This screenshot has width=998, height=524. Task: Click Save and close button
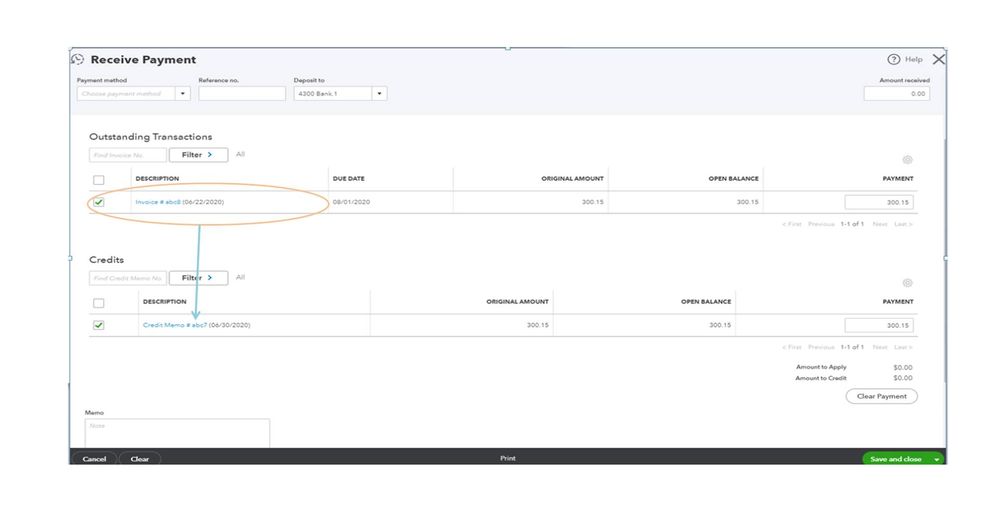tap(896, 459)
